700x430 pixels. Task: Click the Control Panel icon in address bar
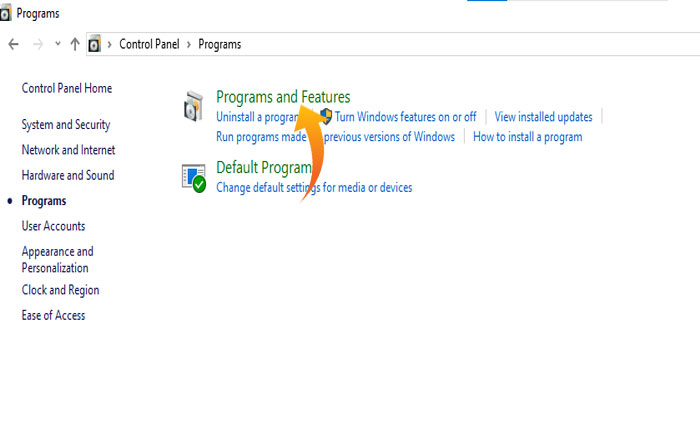click(x=95, y=44)
